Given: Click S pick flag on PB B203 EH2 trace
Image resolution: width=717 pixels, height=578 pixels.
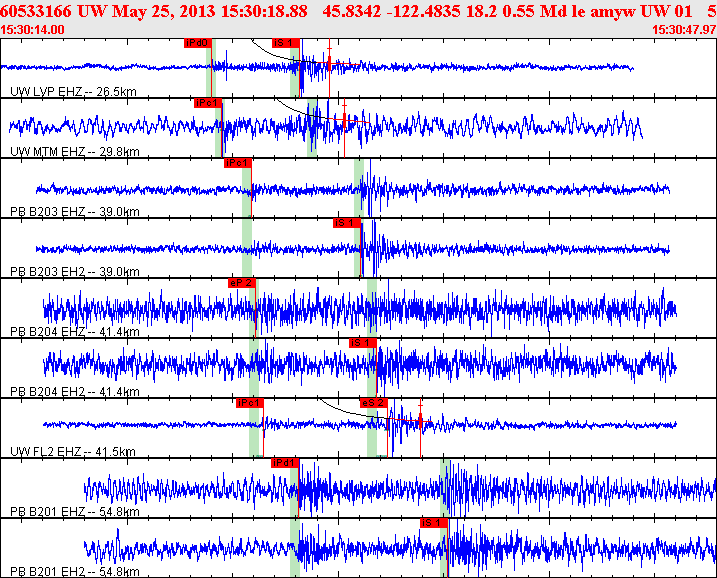Looking at the screenshot, I should coord(346,223).
